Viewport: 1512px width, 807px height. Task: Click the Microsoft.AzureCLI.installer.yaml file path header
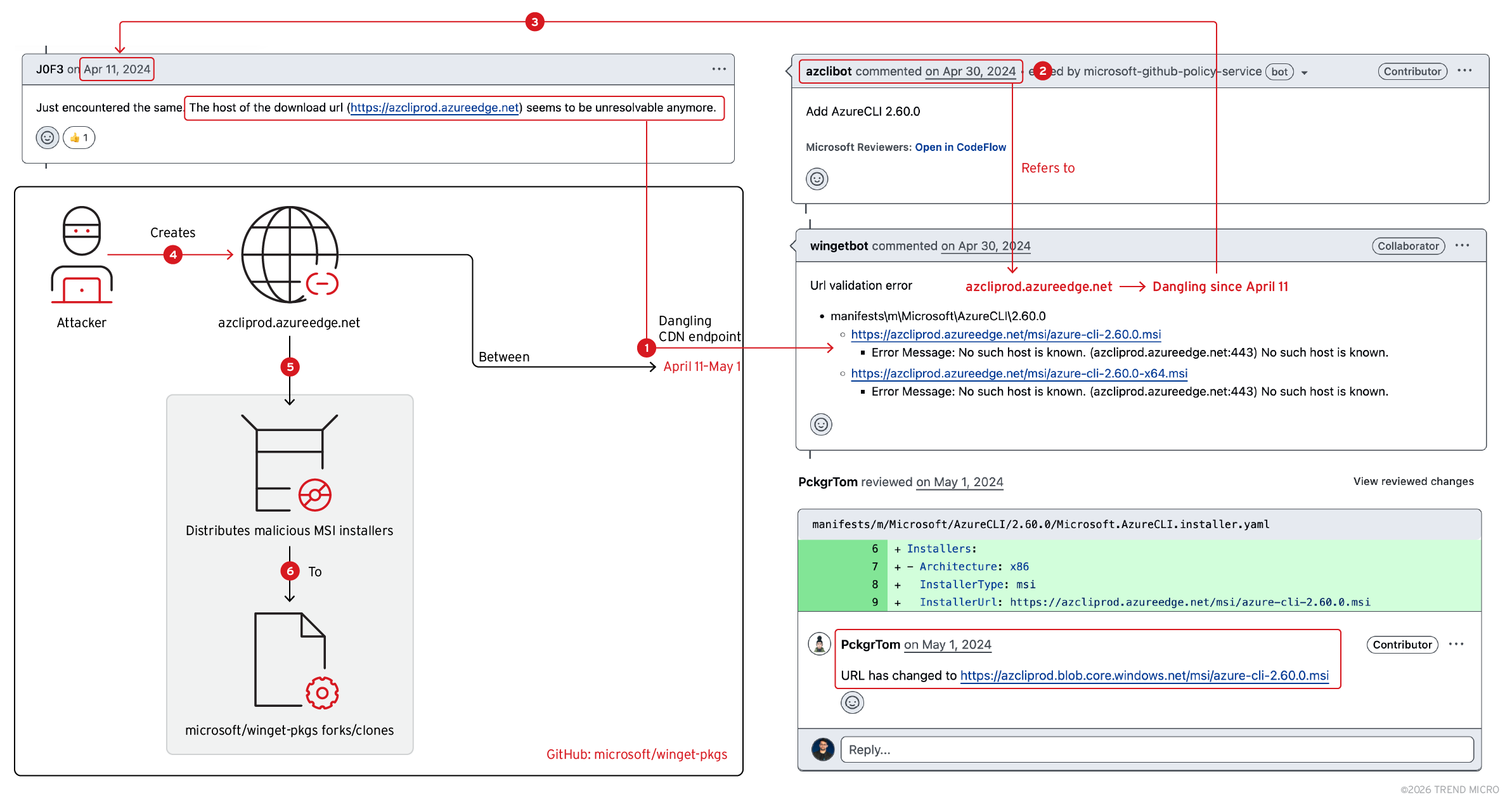click(1040, 524)
